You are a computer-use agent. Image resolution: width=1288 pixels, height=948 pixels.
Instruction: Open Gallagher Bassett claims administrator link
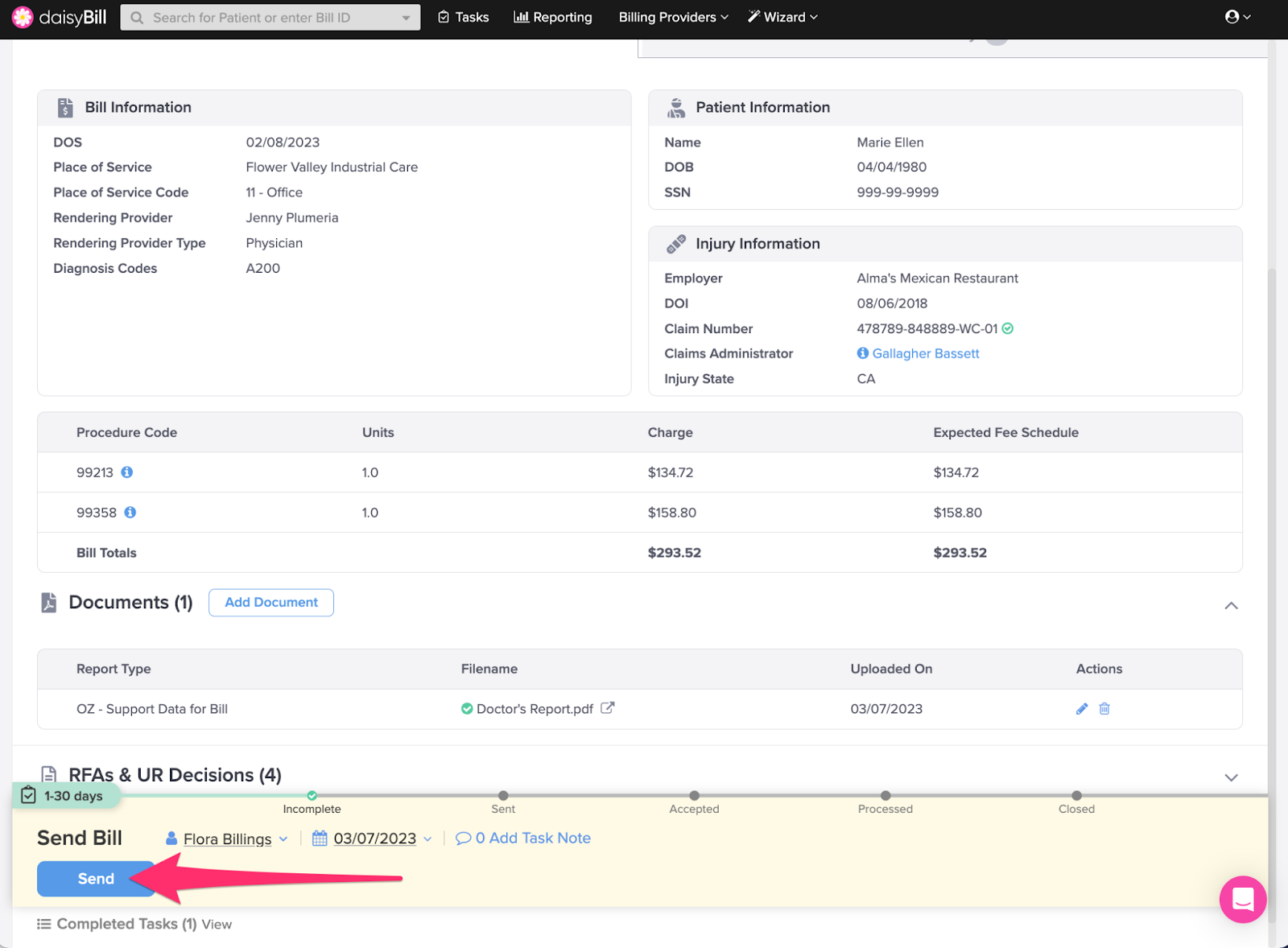(926, 353)
